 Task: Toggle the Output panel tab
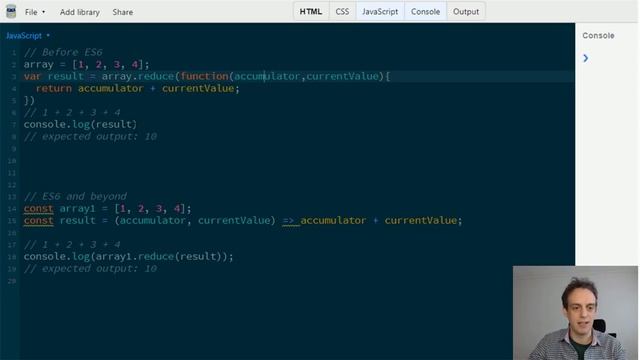[x=466, y=11]
